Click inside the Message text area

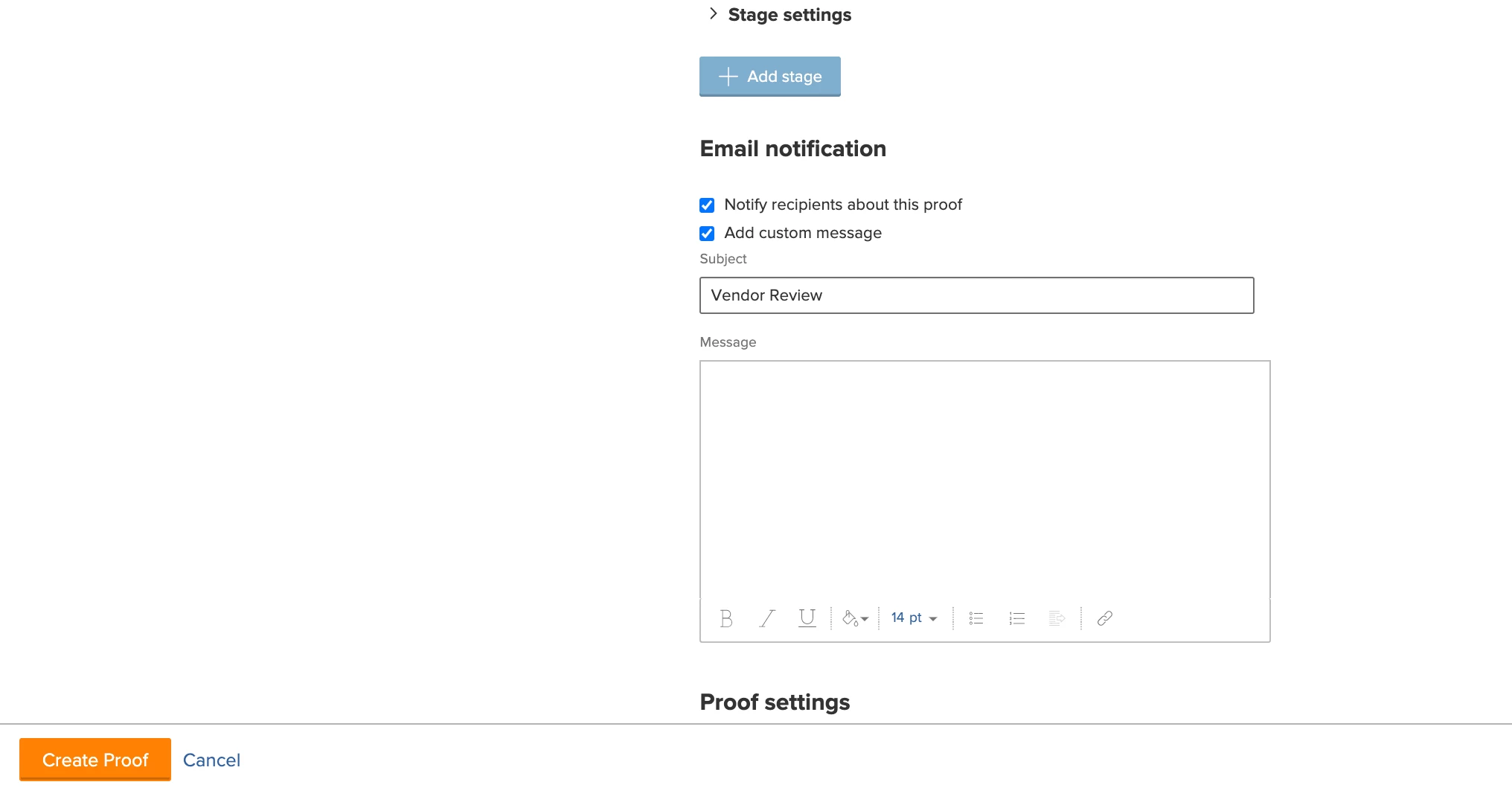pyautogui.click(x=984, y=480)
